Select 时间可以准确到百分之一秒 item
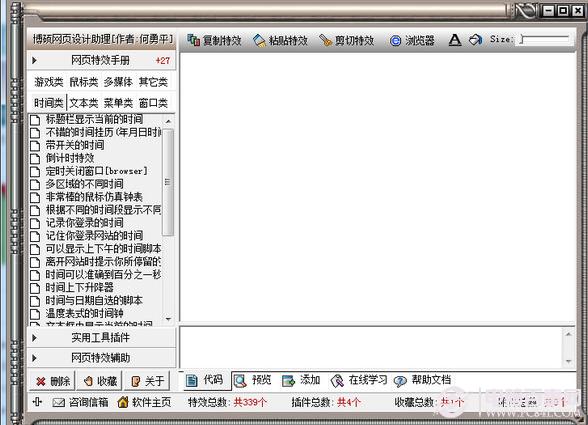Viewport: 588px width, 425px height. [104, 275]
